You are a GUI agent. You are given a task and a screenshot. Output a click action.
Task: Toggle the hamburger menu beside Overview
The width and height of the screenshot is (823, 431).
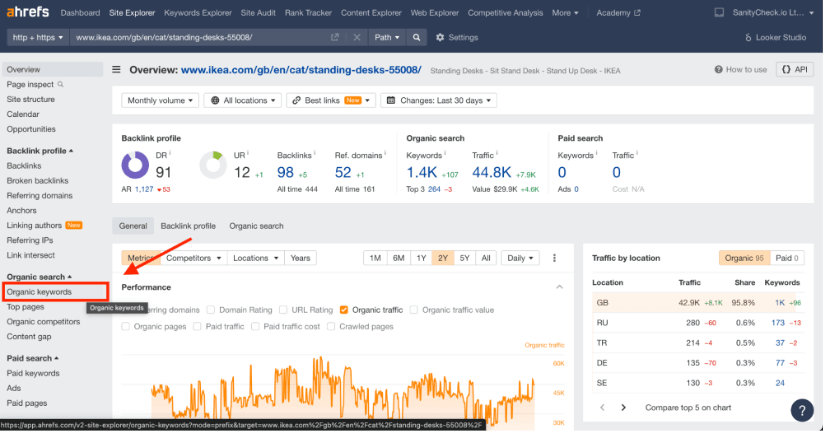point(117,70)
